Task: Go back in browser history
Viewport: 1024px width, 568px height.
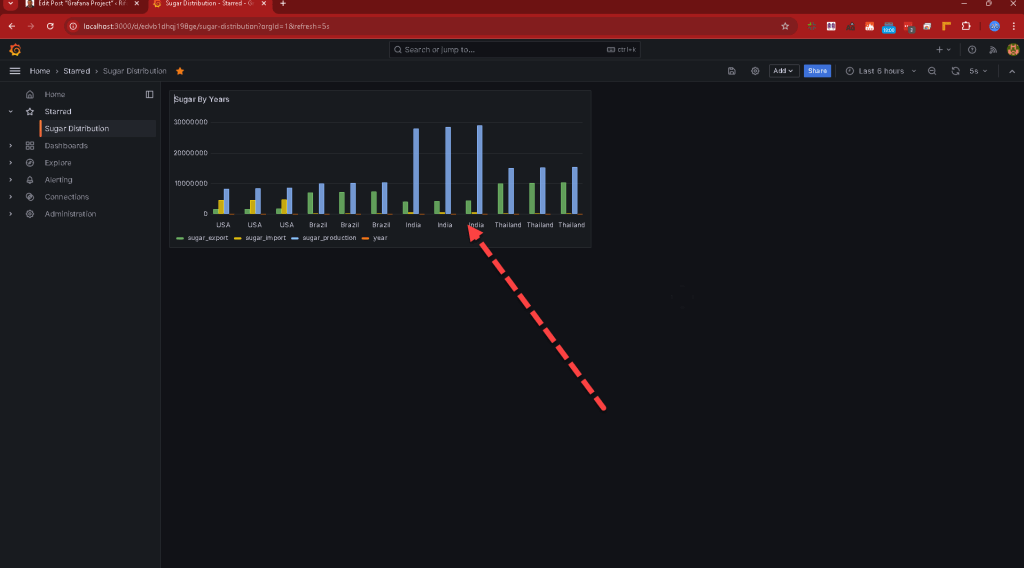Action: pos(12,26)
